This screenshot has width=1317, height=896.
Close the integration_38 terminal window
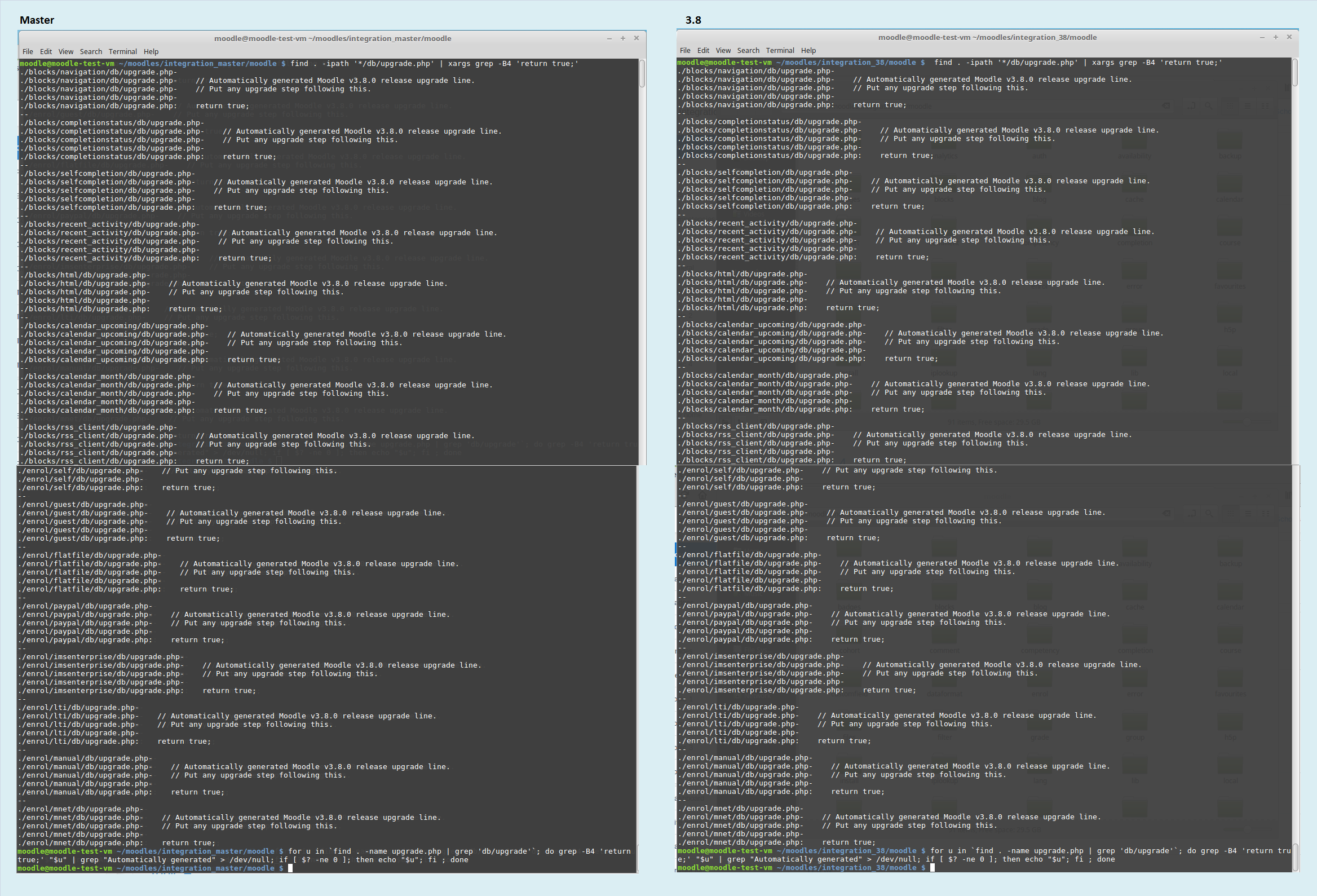point(1289,37)
